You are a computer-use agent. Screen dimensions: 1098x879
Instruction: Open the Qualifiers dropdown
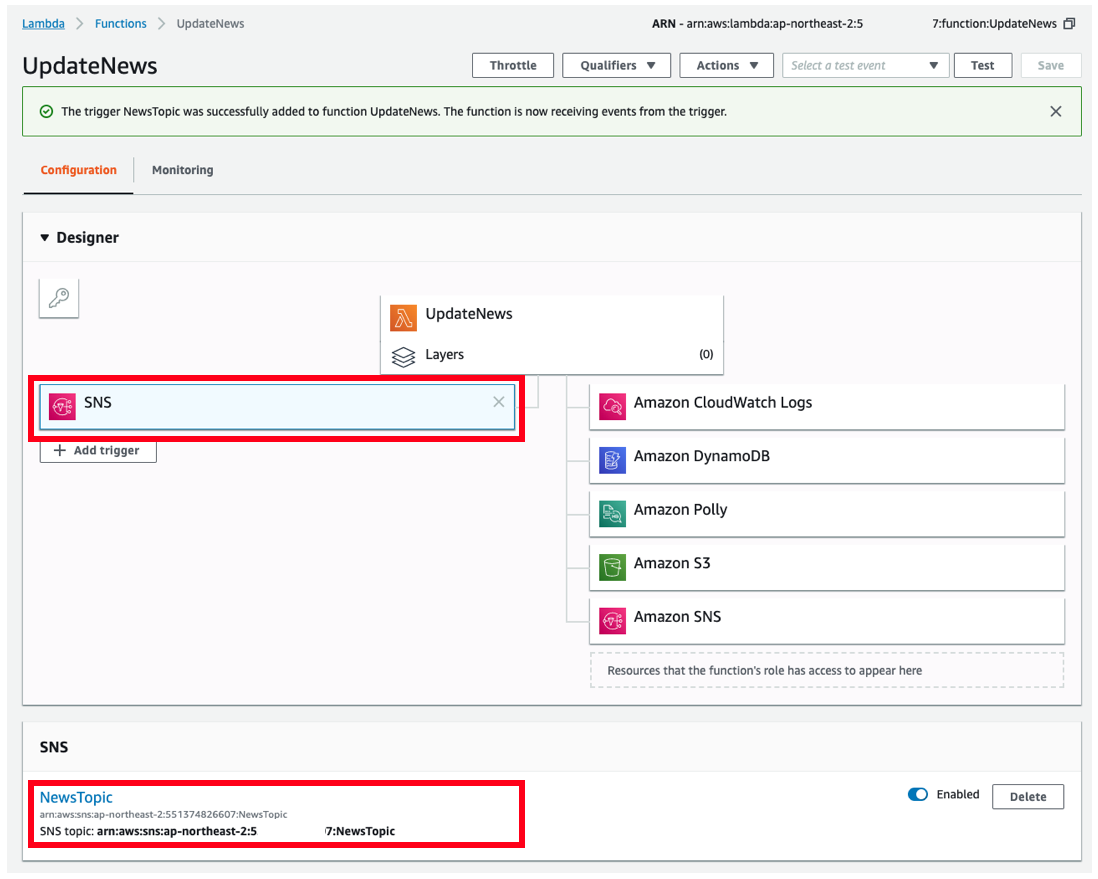coord(616,65)
